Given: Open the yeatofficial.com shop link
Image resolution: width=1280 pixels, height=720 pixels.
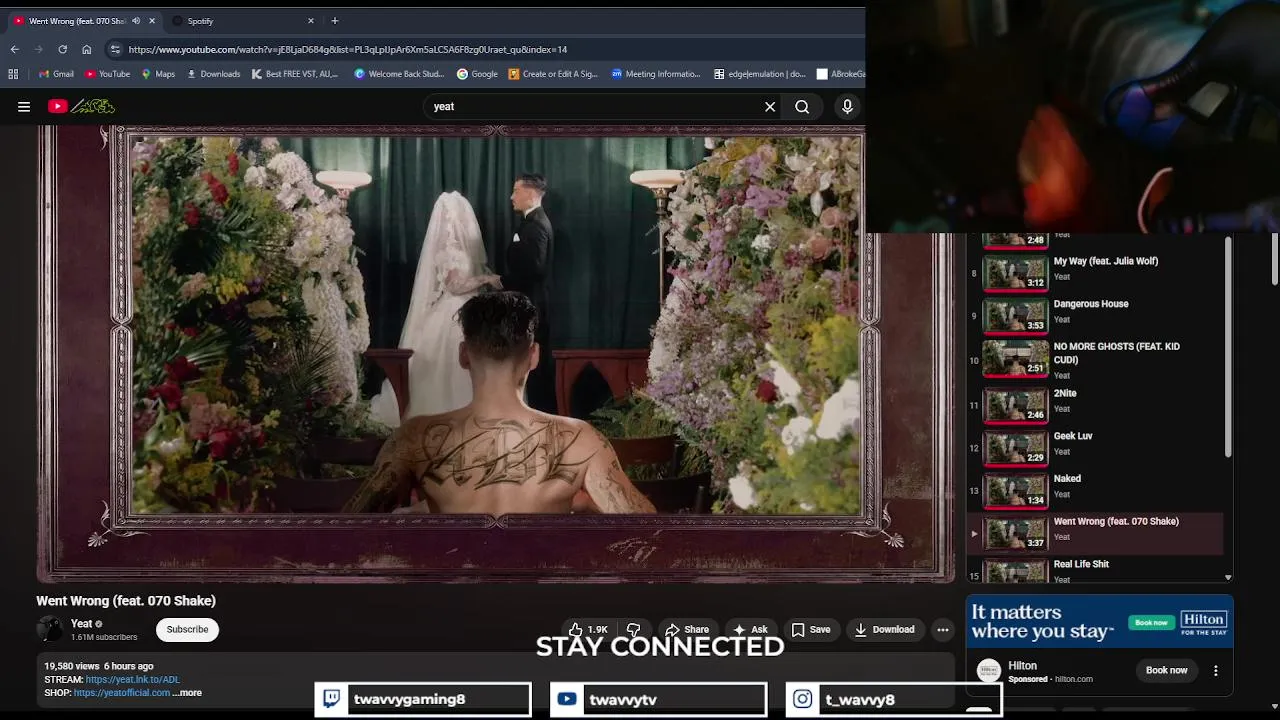Looking at the screenshot, I should click(x=121, y=693).
